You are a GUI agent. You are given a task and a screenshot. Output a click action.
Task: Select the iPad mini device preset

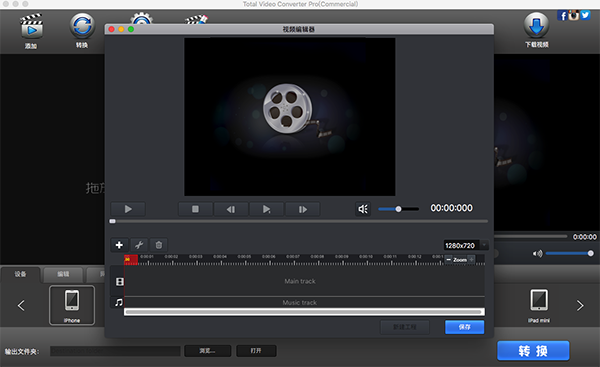539,305
